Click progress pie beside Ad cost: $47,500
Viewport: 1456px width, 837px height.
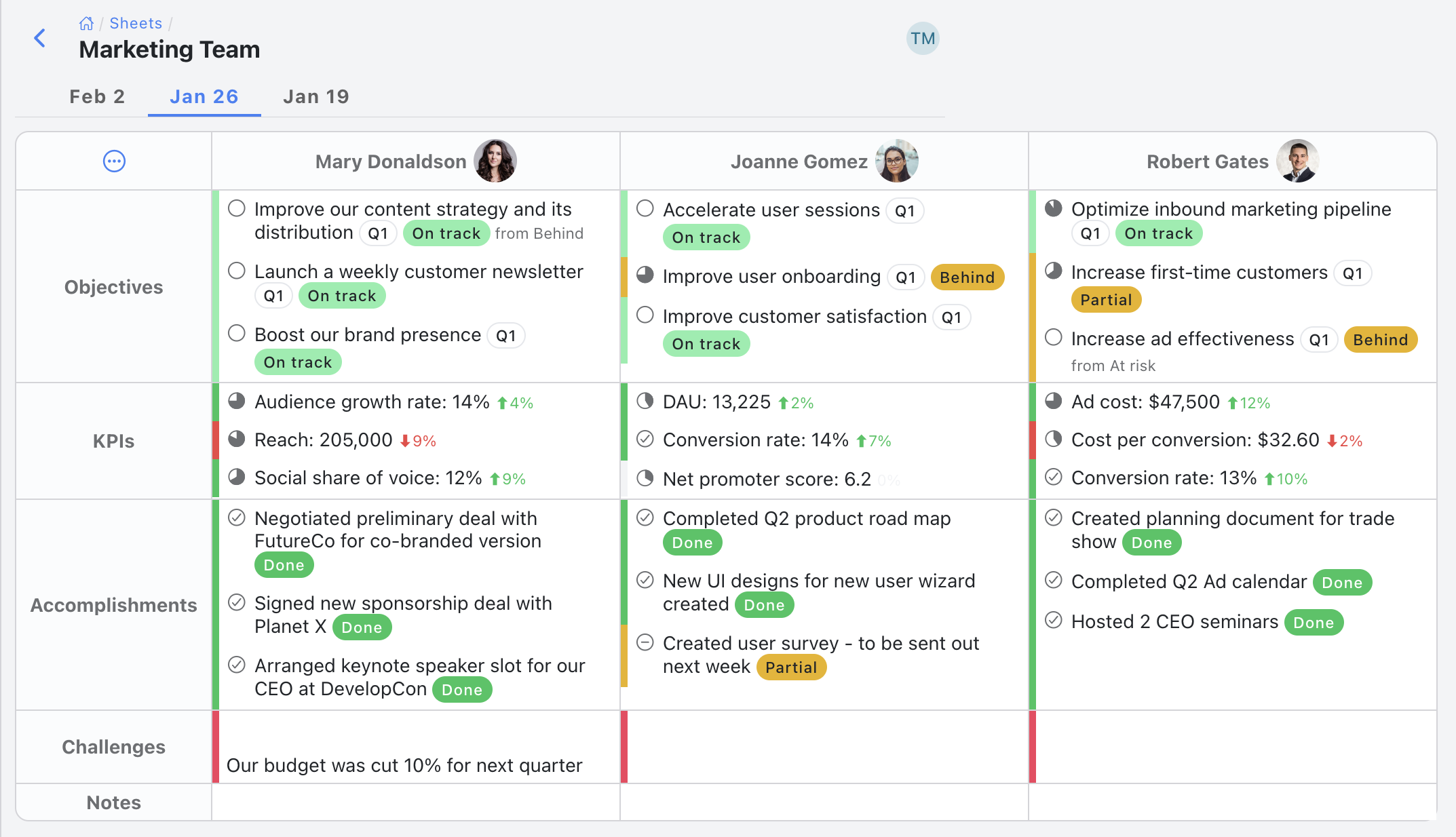click(1054, 401)
